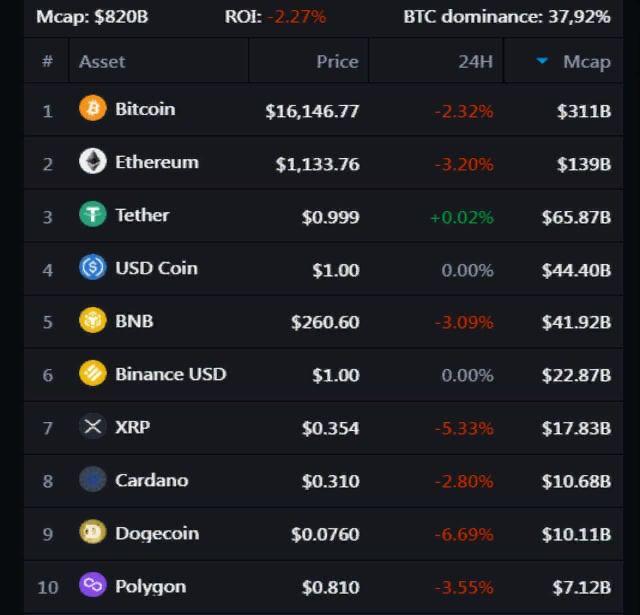The image size is (640, 615).
Task: Click the XRP logo icon
Action: tap(93, 427)
